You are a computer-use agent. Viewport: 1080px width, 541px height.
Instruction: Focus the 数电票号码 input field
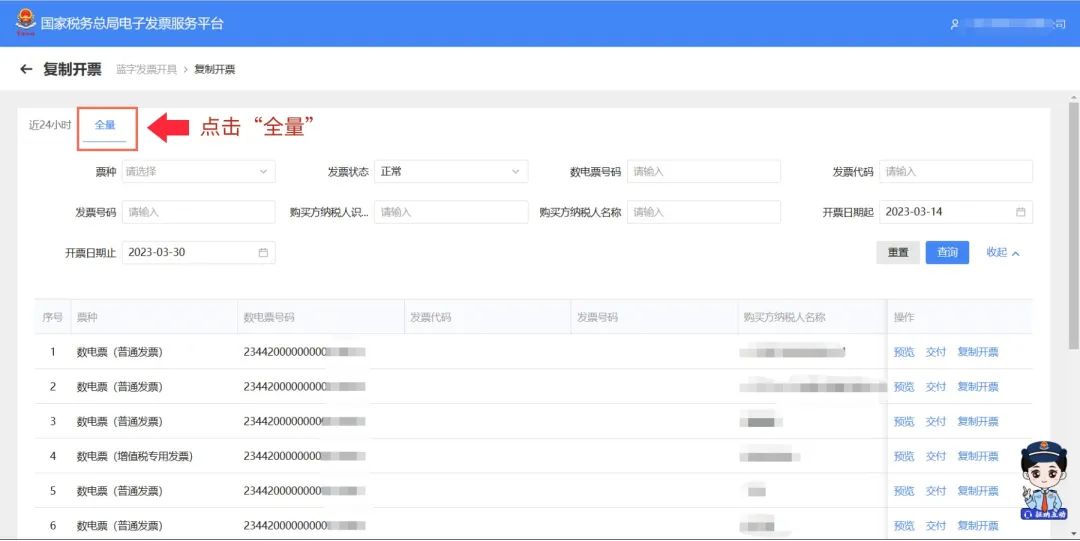[703, 172]
